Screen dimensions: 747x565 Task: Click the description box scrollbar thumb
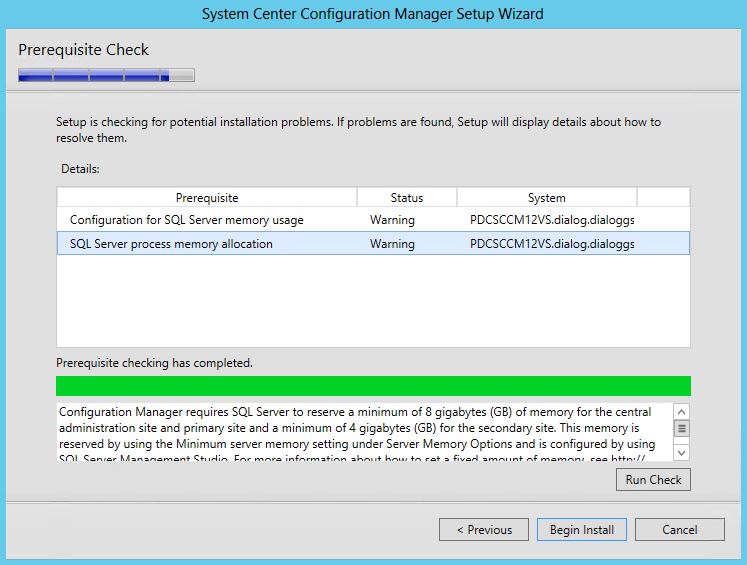point(682,428)
